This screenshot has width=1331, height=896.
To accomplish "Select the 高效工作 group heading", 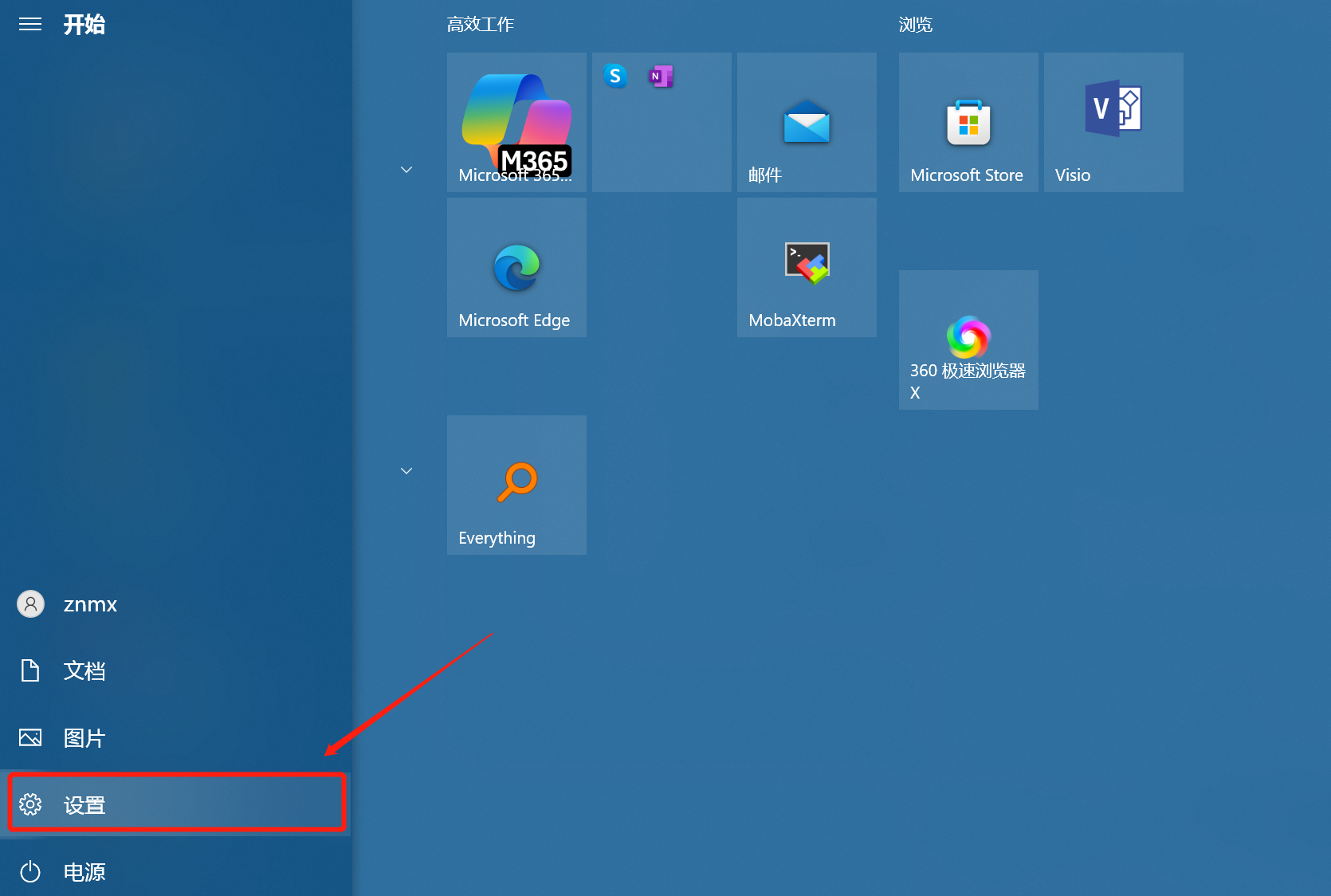I will coord(481,25).
